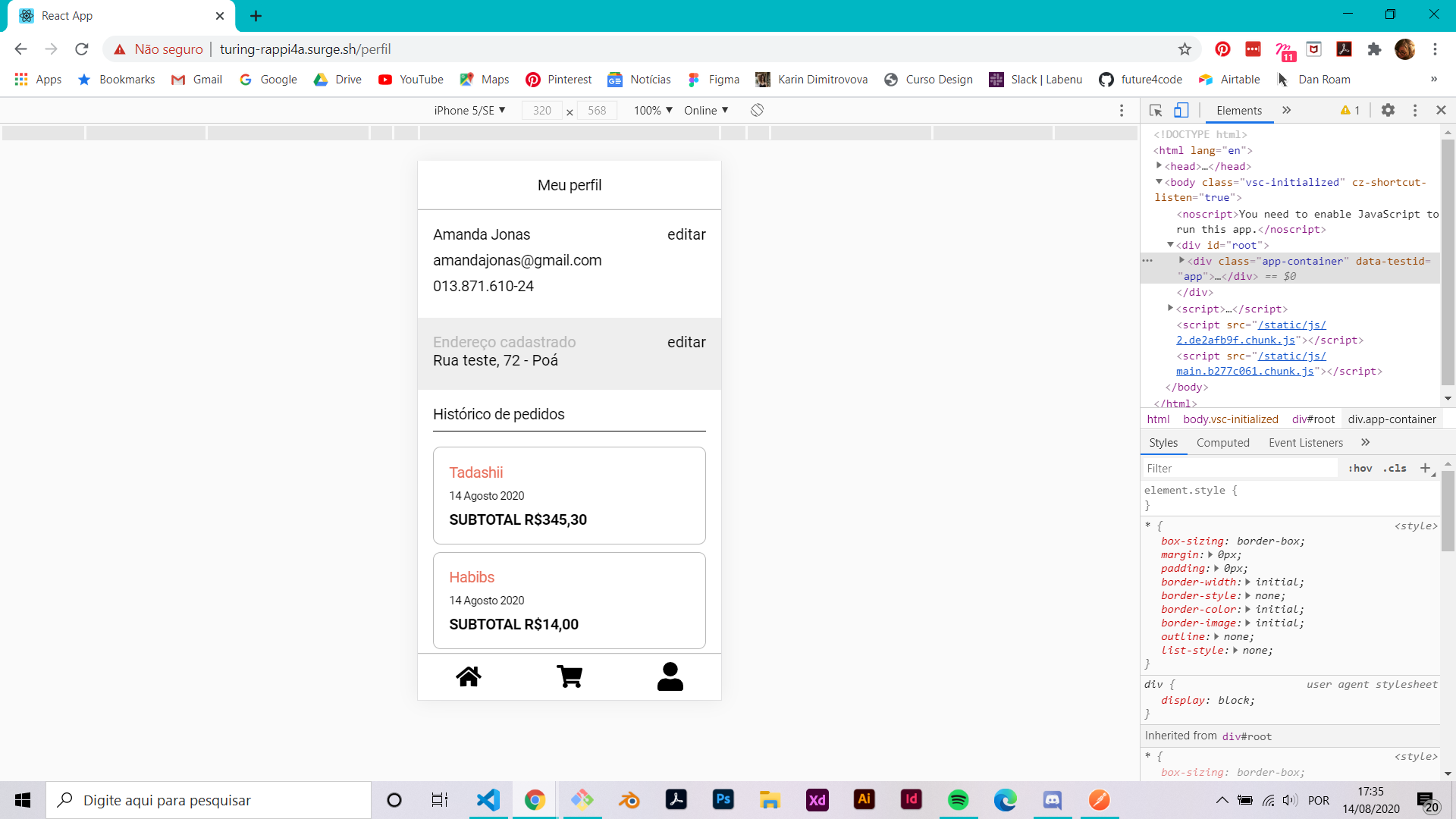This screenshot has width=1456, height=819.
Task: Open the Online throttling dropdown
Action: click(705, 111)
